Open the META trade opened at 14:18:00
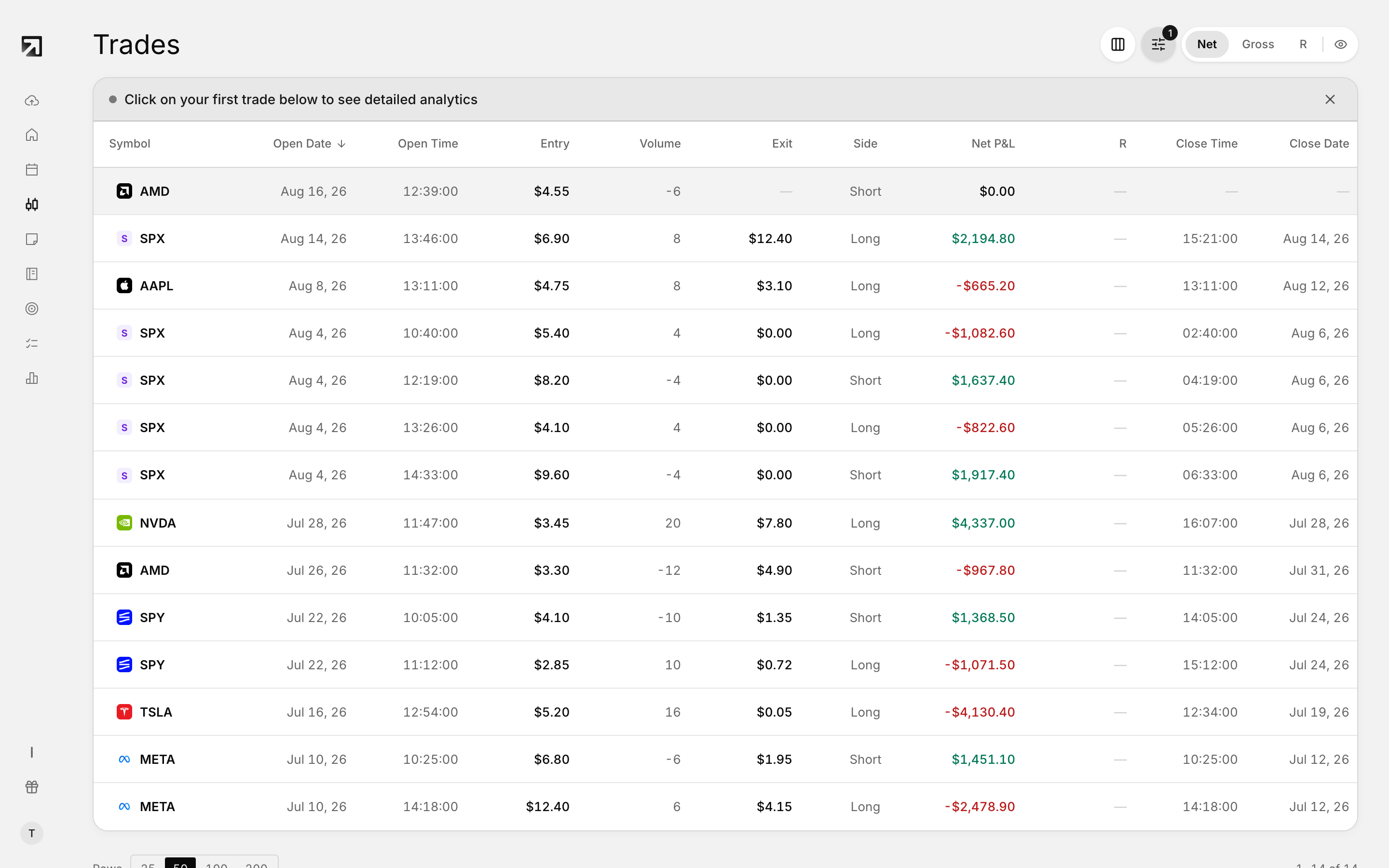 pos(725,806)
